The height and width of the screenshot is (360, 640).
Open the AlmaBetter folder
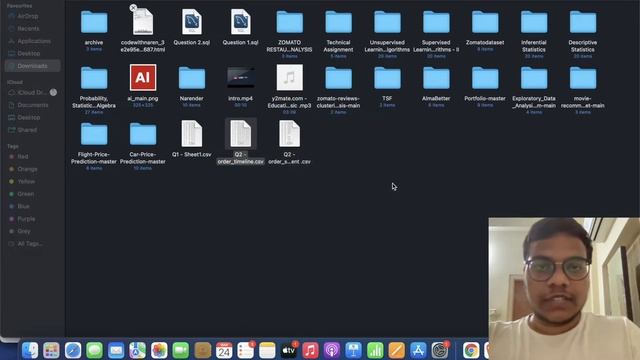click(x=436, y=78)
